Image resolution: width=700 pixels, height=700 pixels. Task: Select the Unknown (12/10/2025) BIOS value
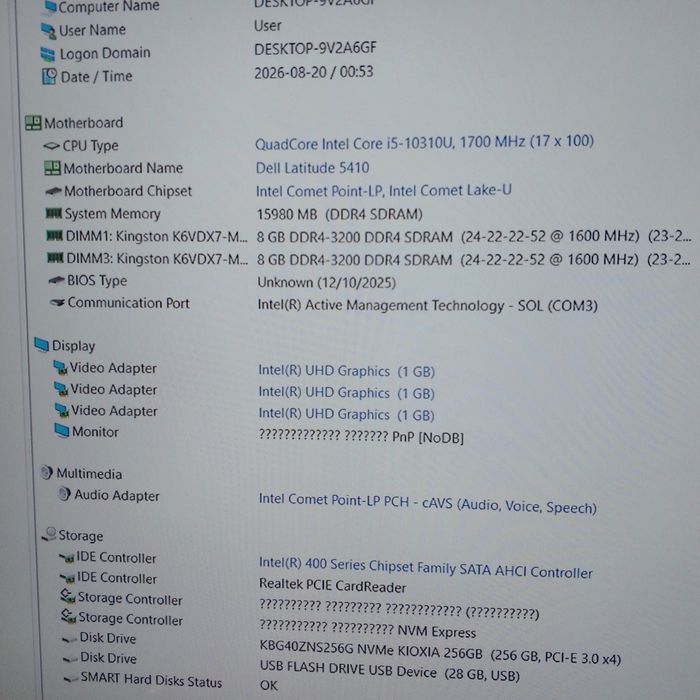tap(326, 283)
